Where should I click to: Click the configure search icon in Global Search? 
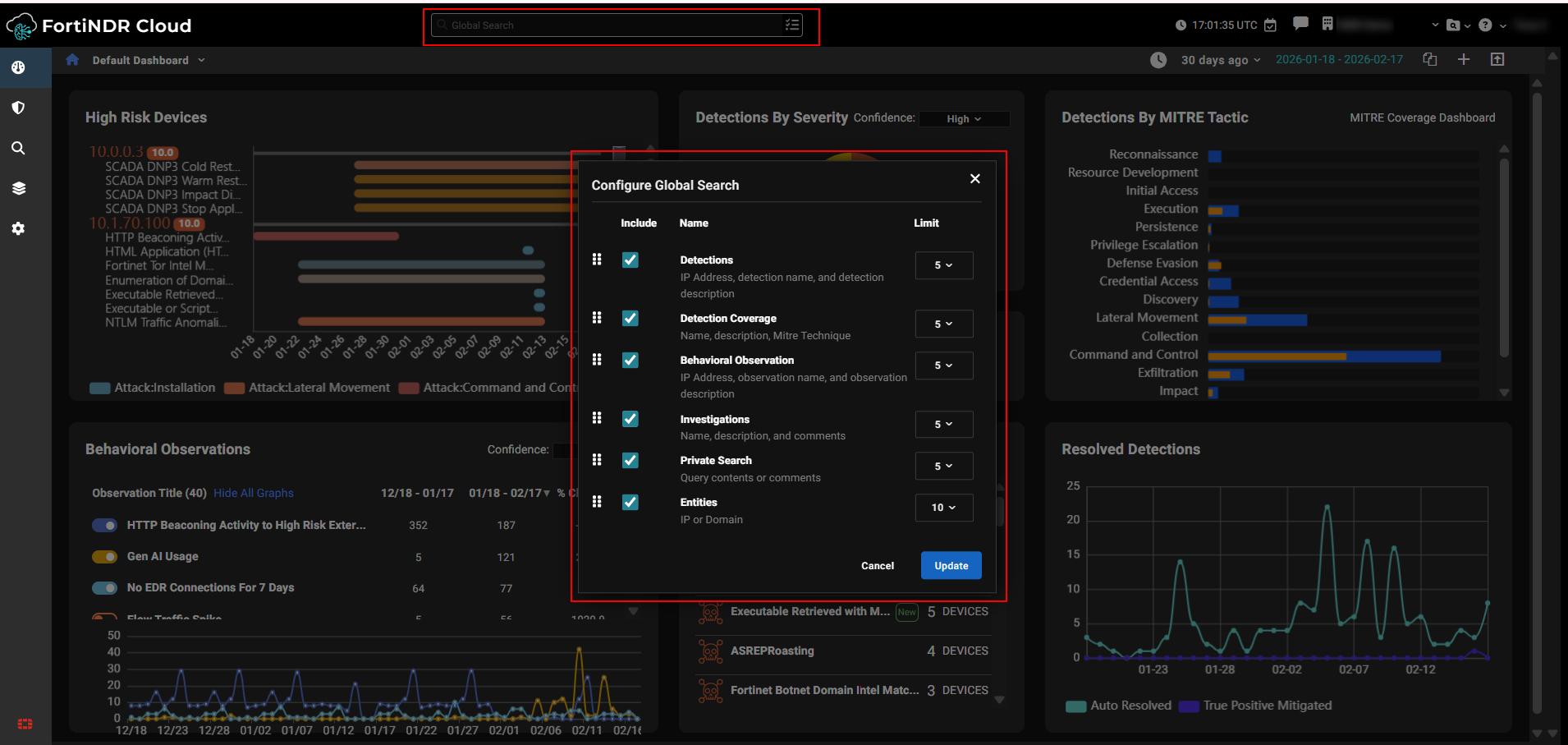(791, 25)
